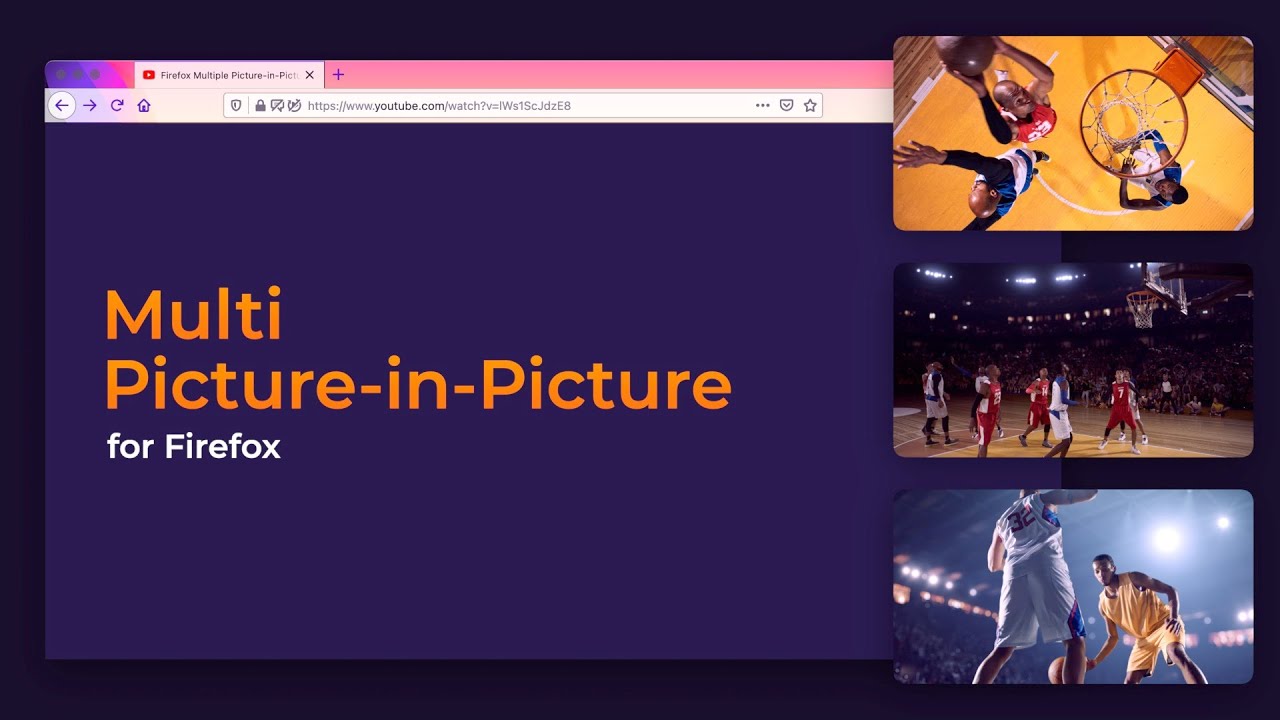Screen dimensions: 1280x720
Task: Close the Firefox Multiple Picture-in-Picture tab
Action: coord(310,75)
